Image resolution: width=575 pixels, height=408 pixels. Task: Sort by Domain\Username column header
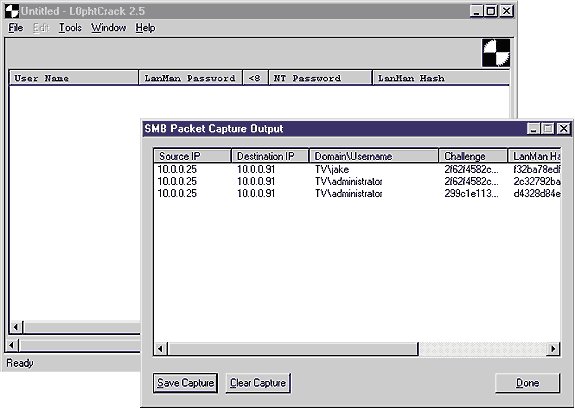[374, 156]
